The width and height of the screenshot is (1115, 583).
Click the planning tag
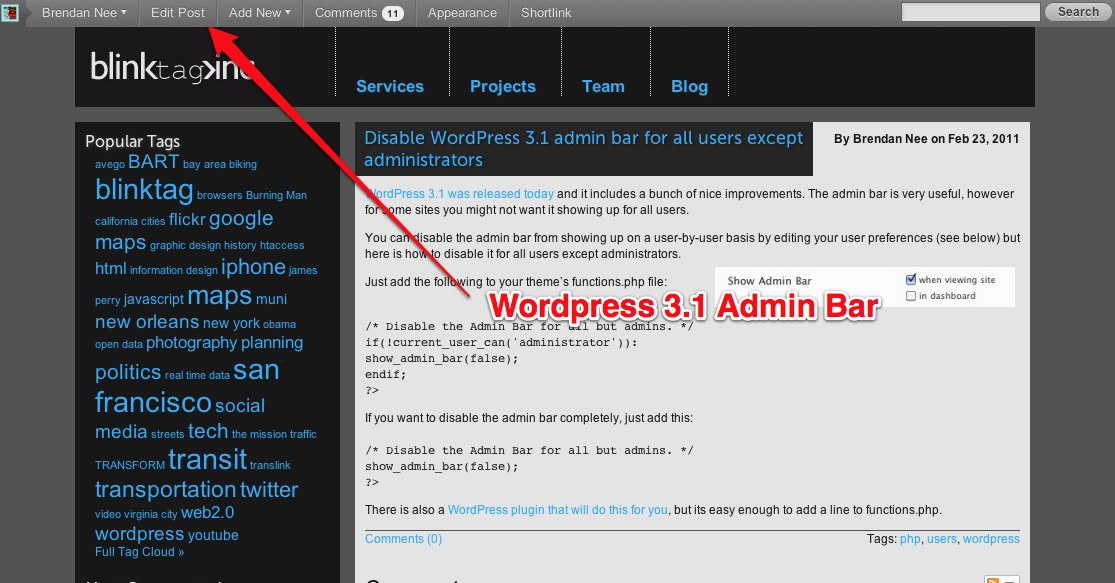point(272,343)
